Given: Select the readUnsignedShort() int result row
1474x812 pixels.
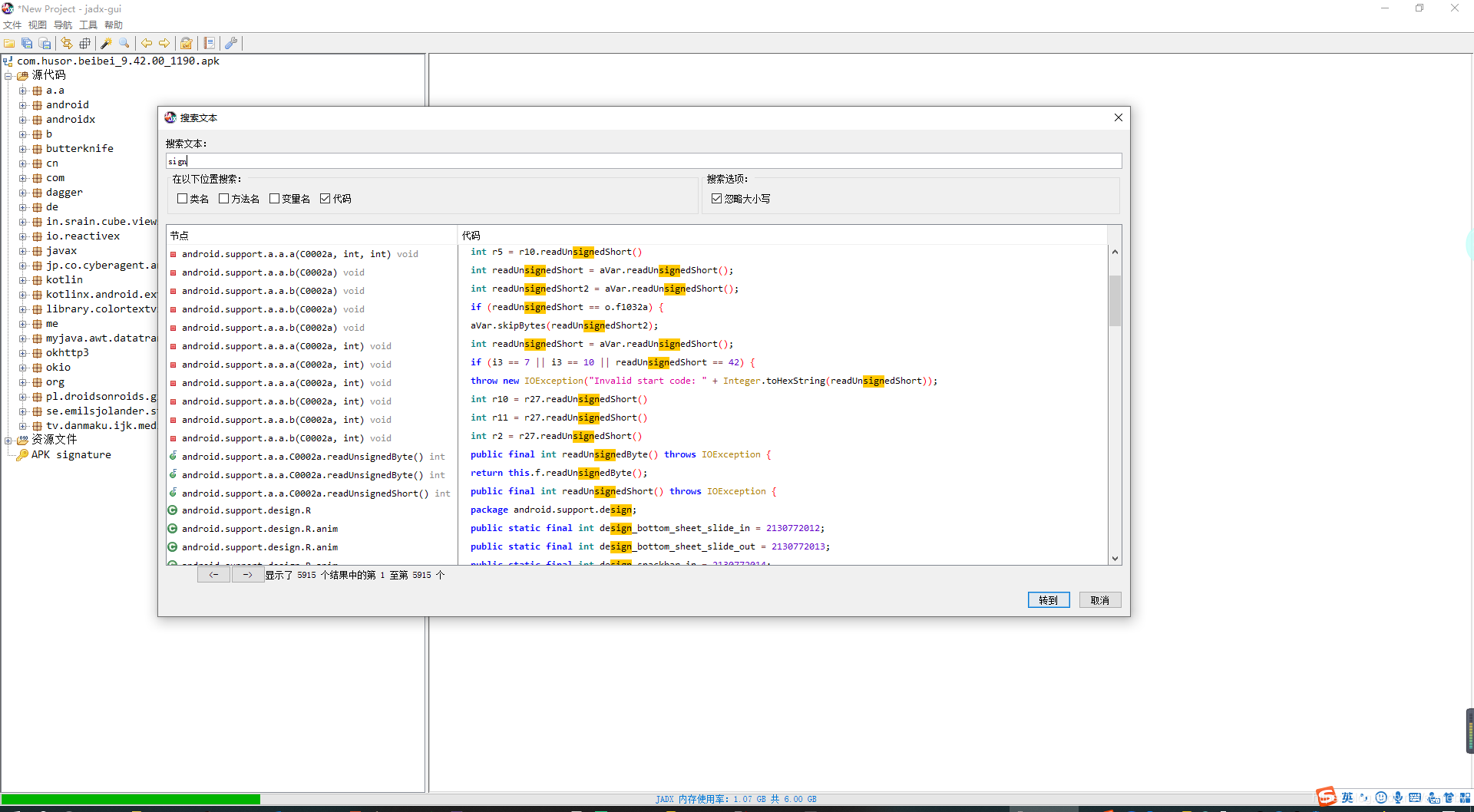Looking at the screenshot, I should (312, 493).
